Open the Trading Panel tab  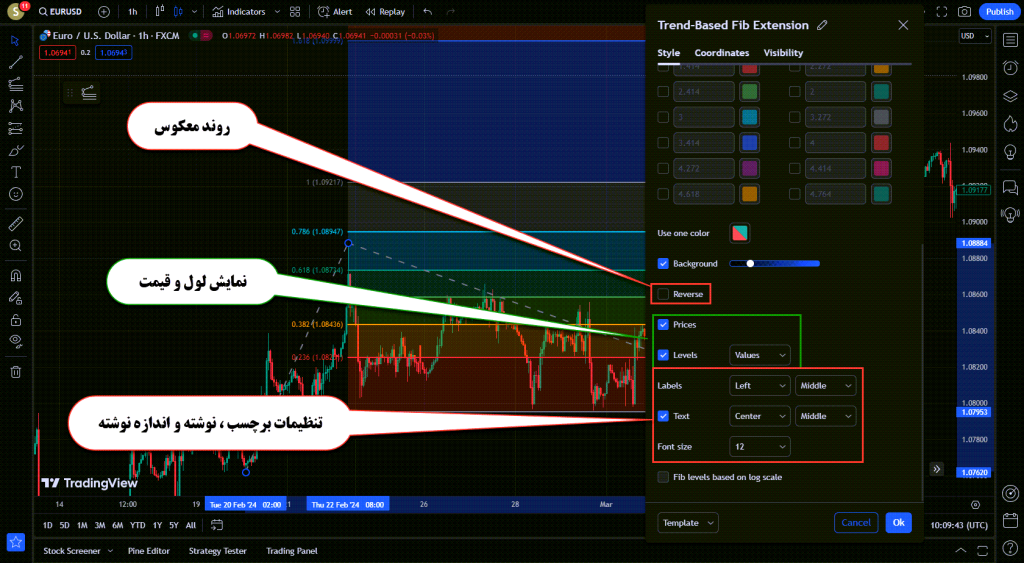coord(291,551)
